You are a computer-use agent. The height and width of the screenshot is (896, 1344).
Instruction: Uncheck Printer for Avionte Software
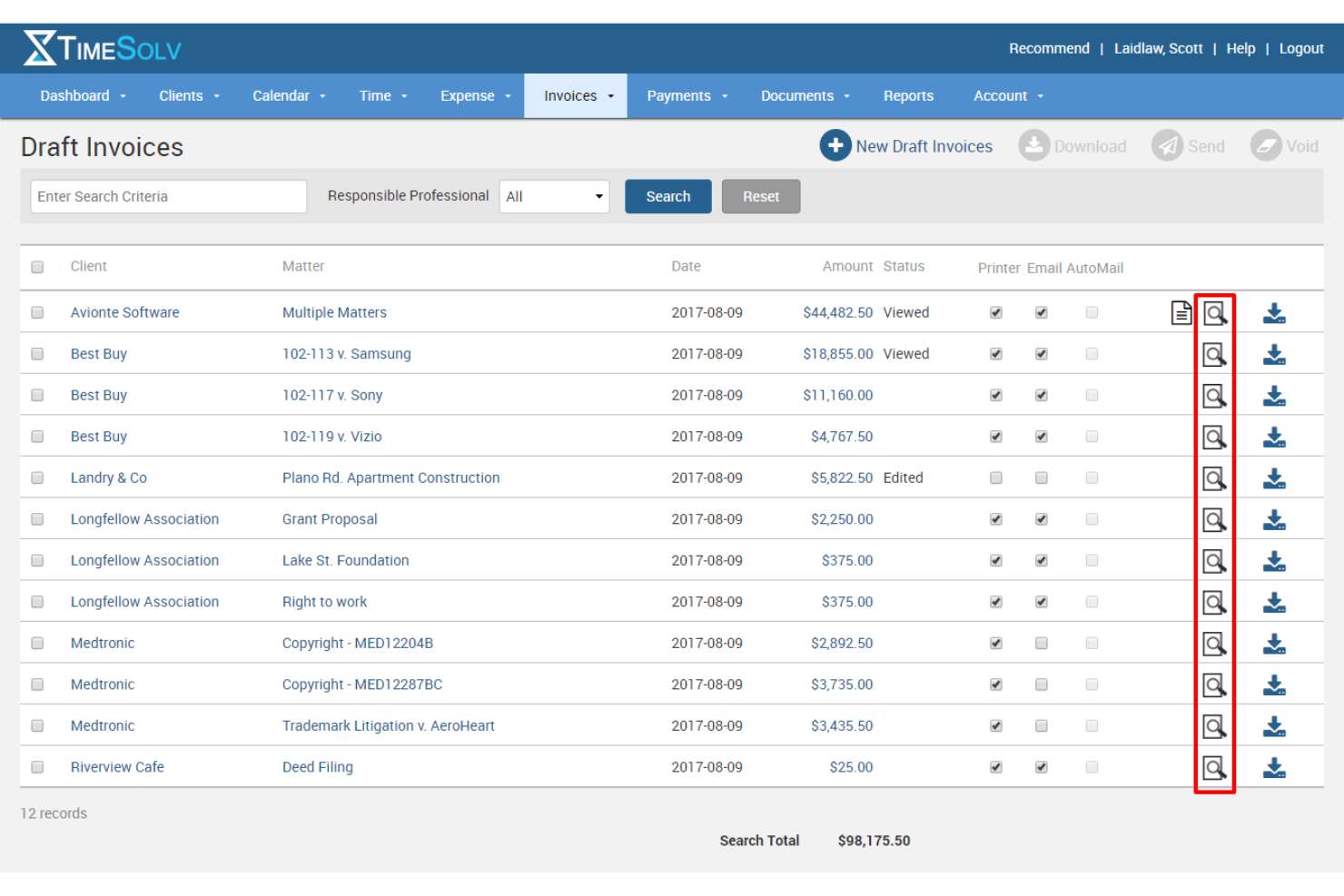coord(996,312)
